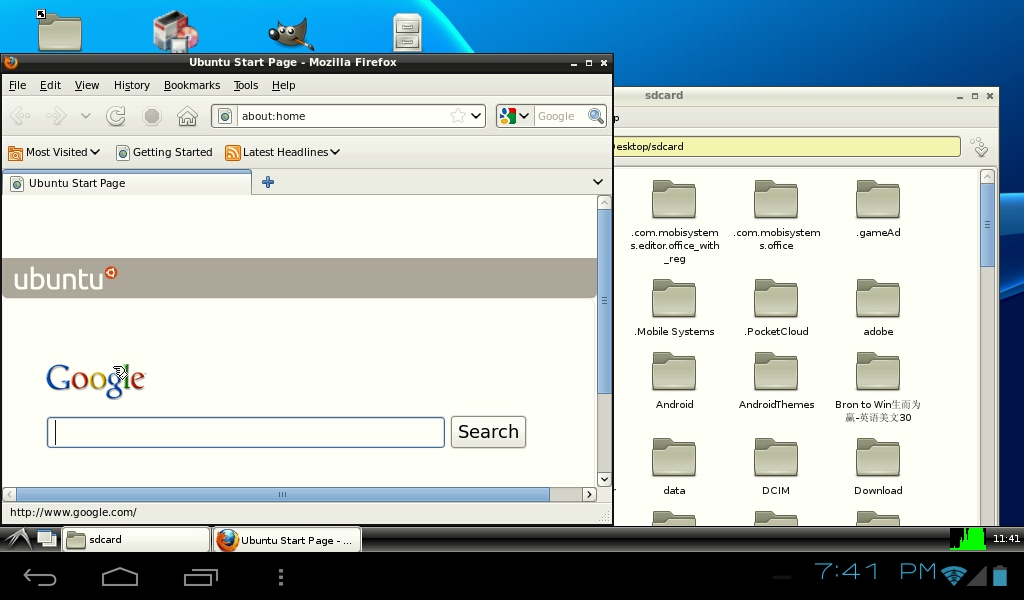Click the horizontal scrollbar right arrow
The height and width of the screenshot is (600, 1024).
pyautogui.click(x=589, y=494)
